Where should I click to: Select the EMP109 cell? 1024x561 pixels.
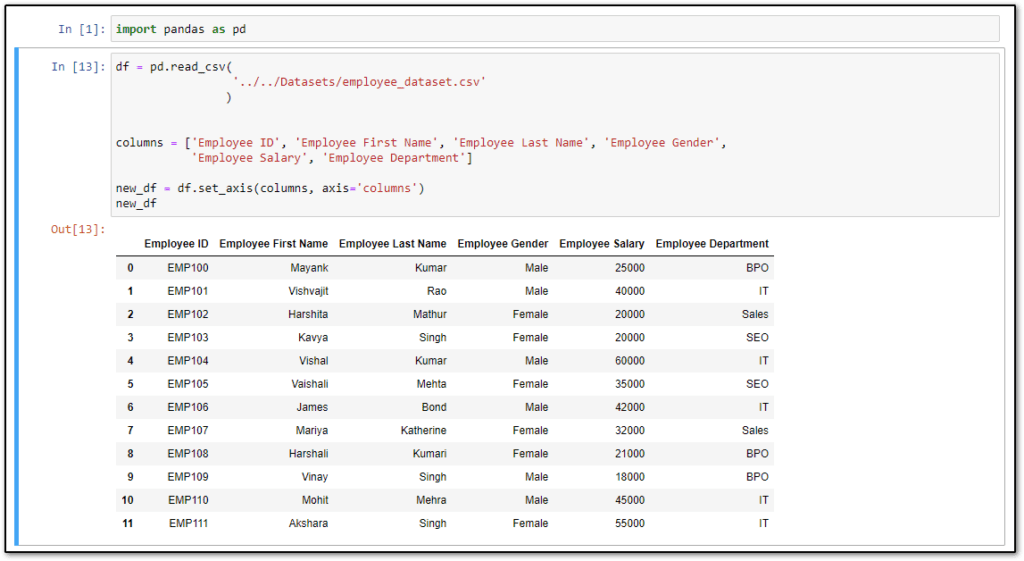[188, 477]
